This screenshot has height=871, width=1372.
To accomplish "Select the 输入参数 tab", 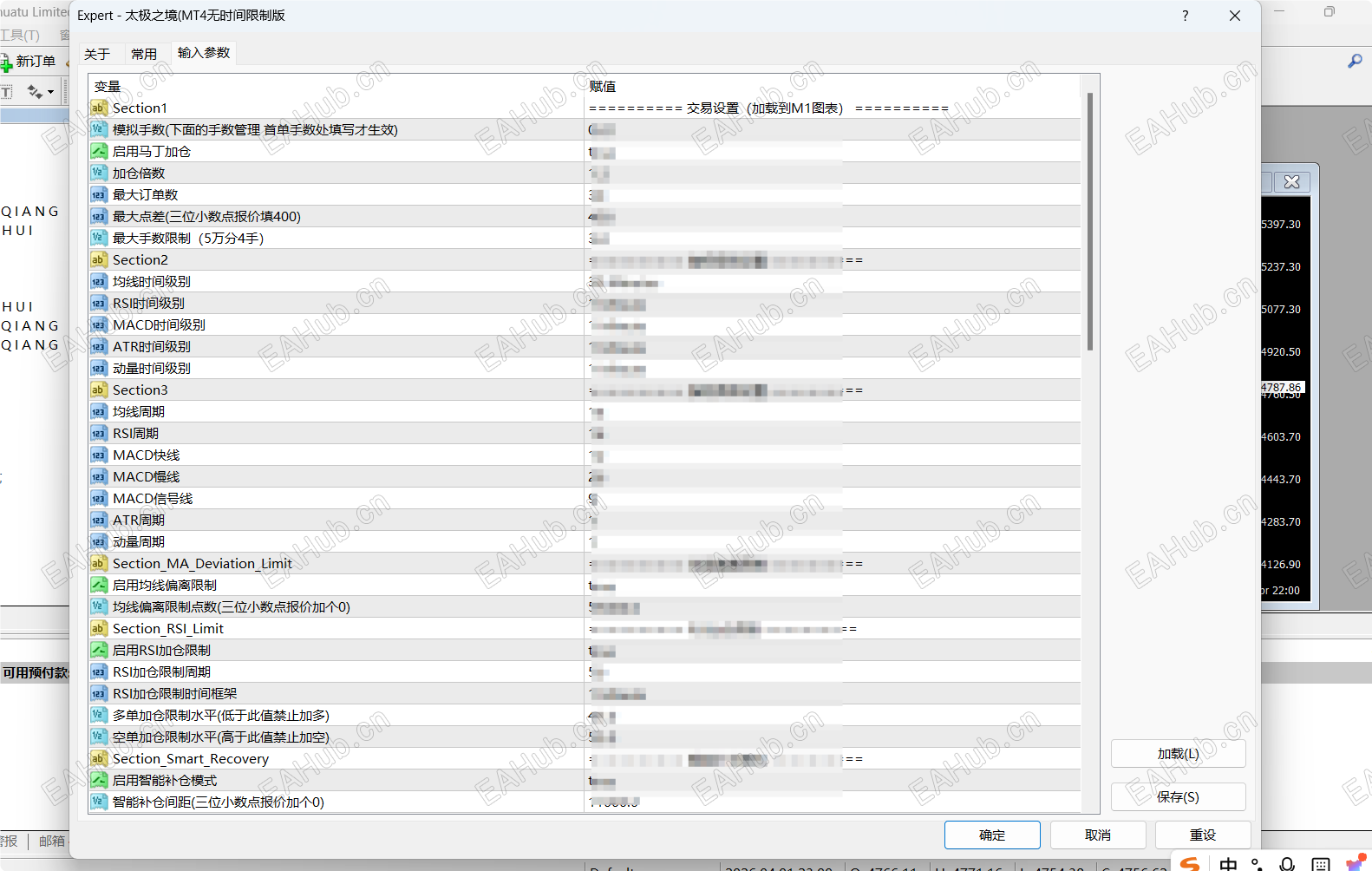I will click(x=204, y=53).
